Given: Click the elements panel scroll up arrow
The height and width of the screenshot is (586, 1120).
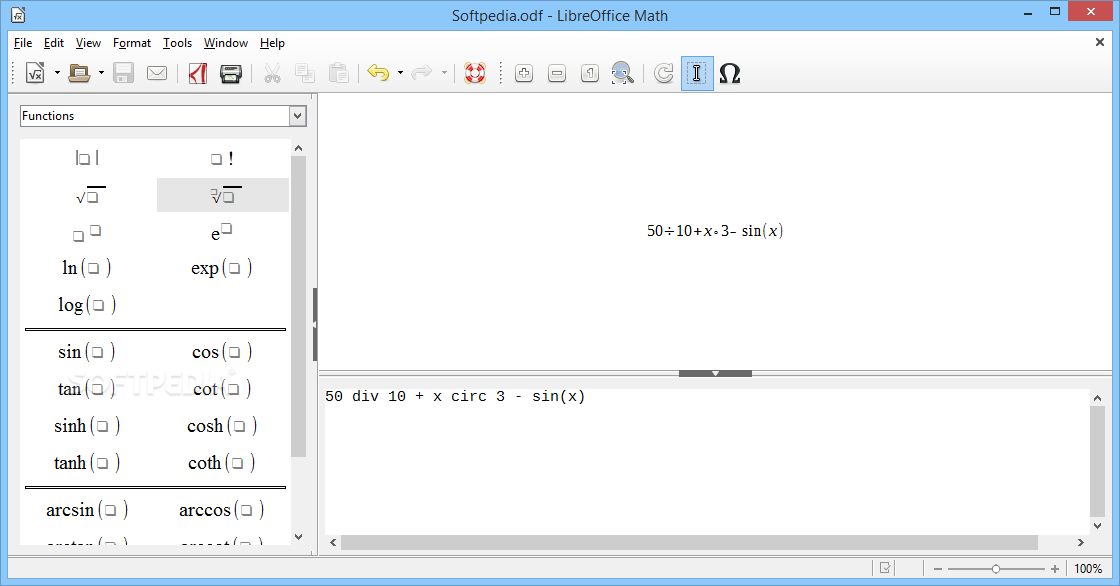Looking at the screenshot, I should pyautogui.click(x=299, y=148).
